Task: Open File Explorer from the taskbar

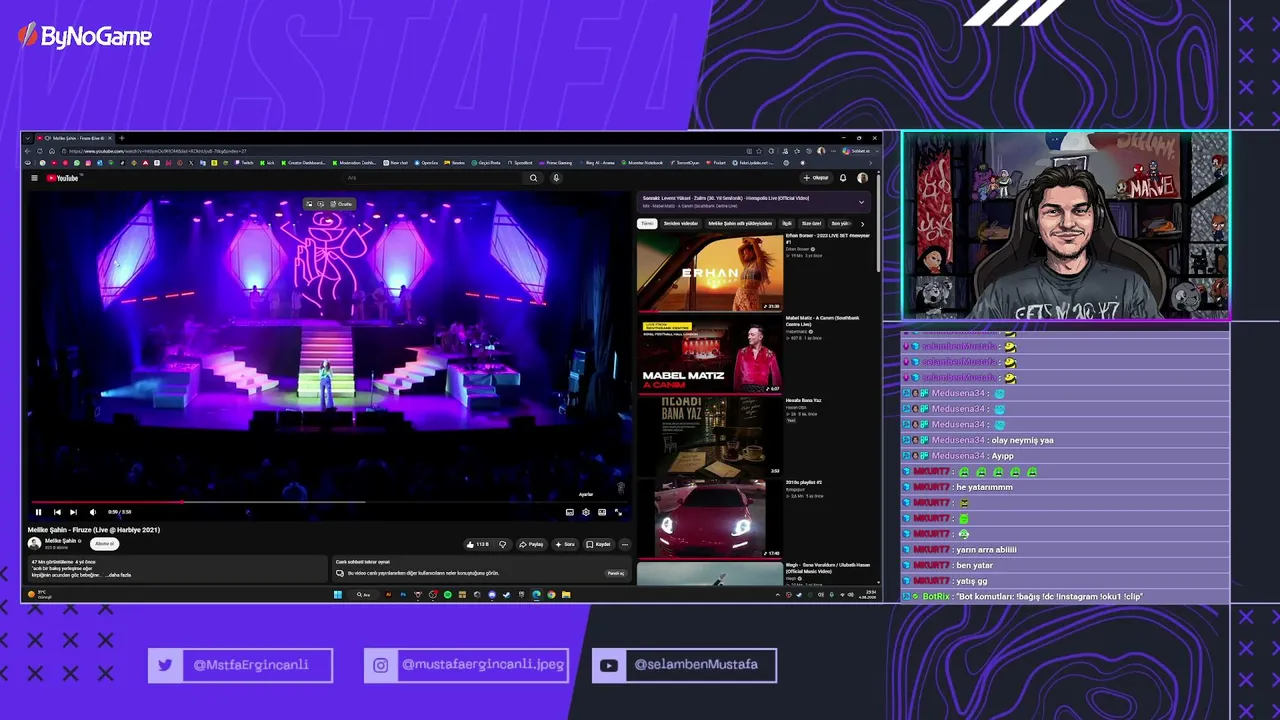Action: [x=566, y=595]
